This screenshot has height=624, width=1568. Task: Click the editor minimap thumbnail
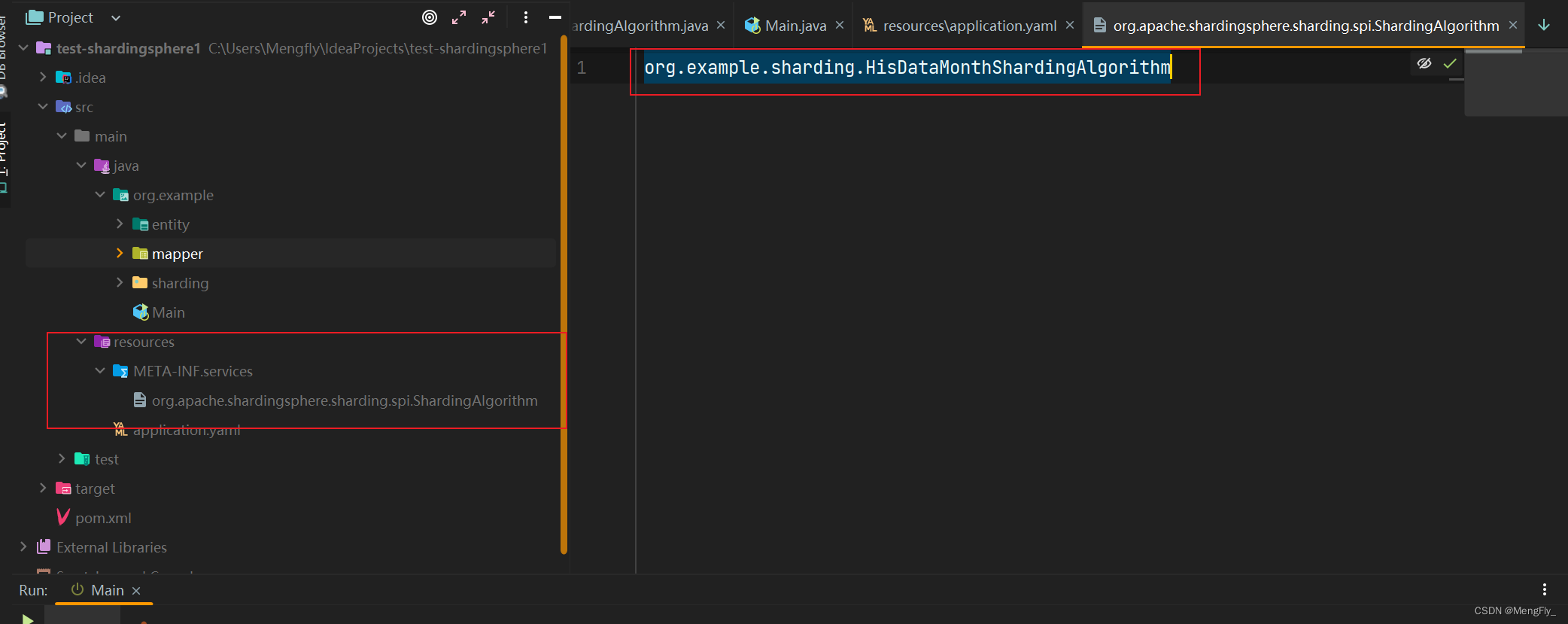click(x=1516, y=83)
